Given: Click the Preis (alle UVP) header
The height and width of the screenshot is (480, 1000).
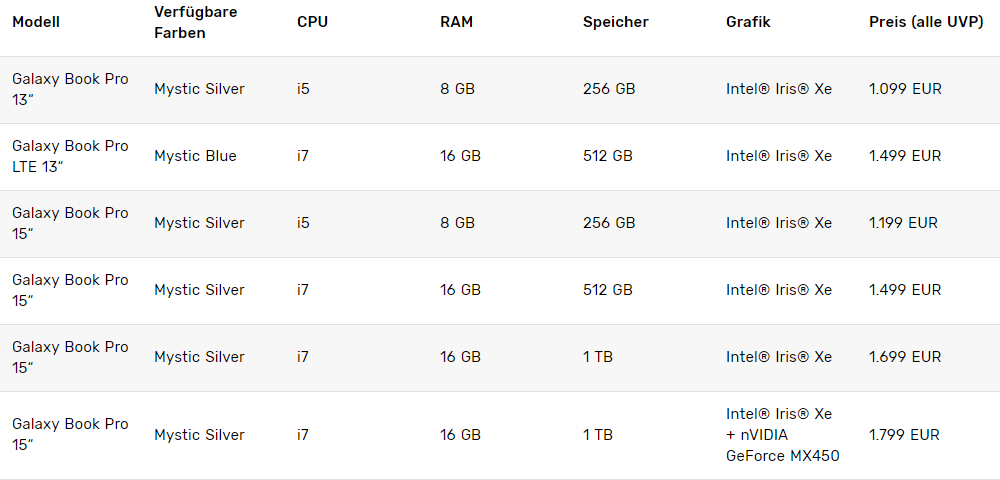Looking at the screenshot, I should point(926,22).
